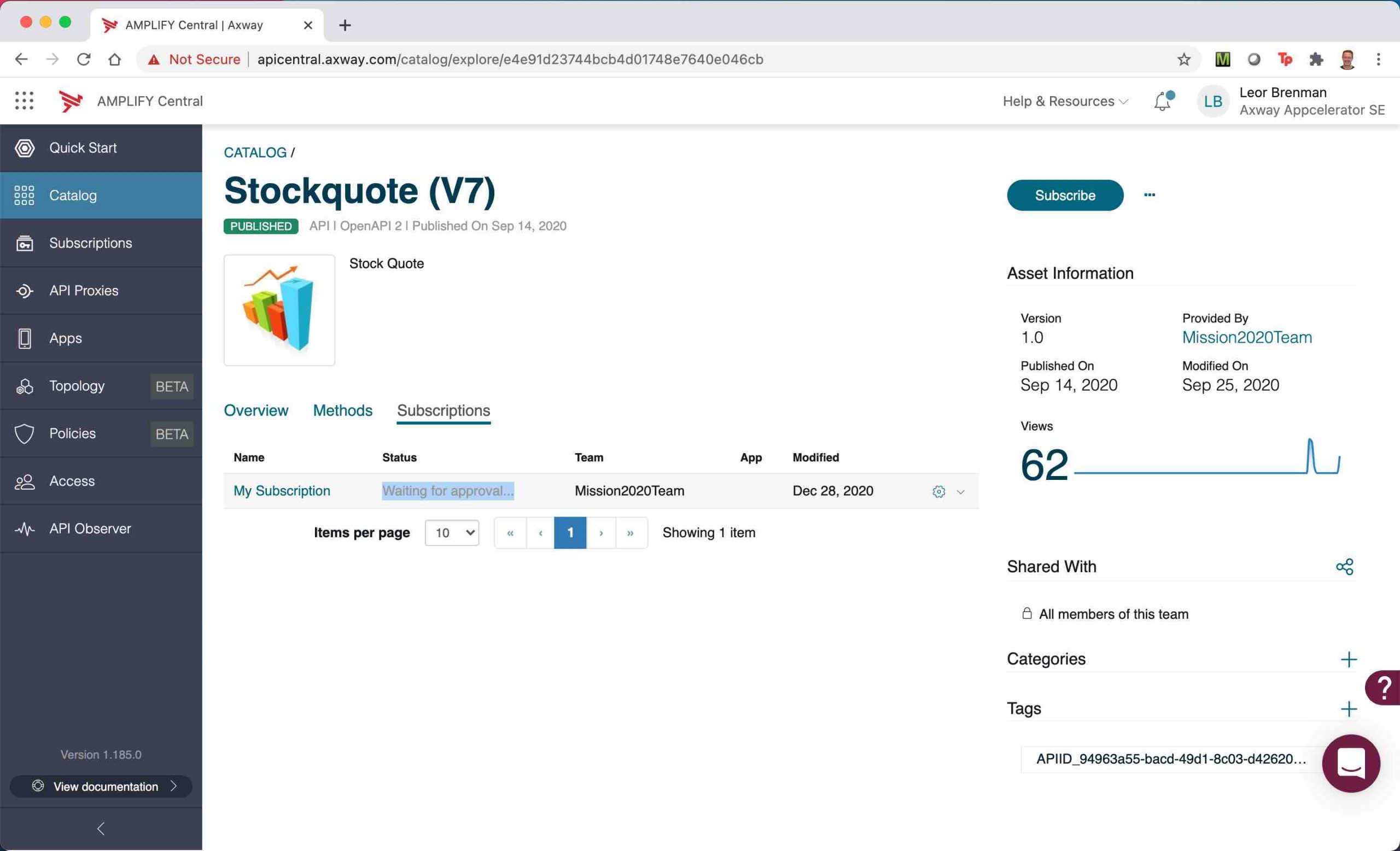Click the Topology sidebar icon
The height and width of the screenshot is (851, 1400).
click(25, 386)
